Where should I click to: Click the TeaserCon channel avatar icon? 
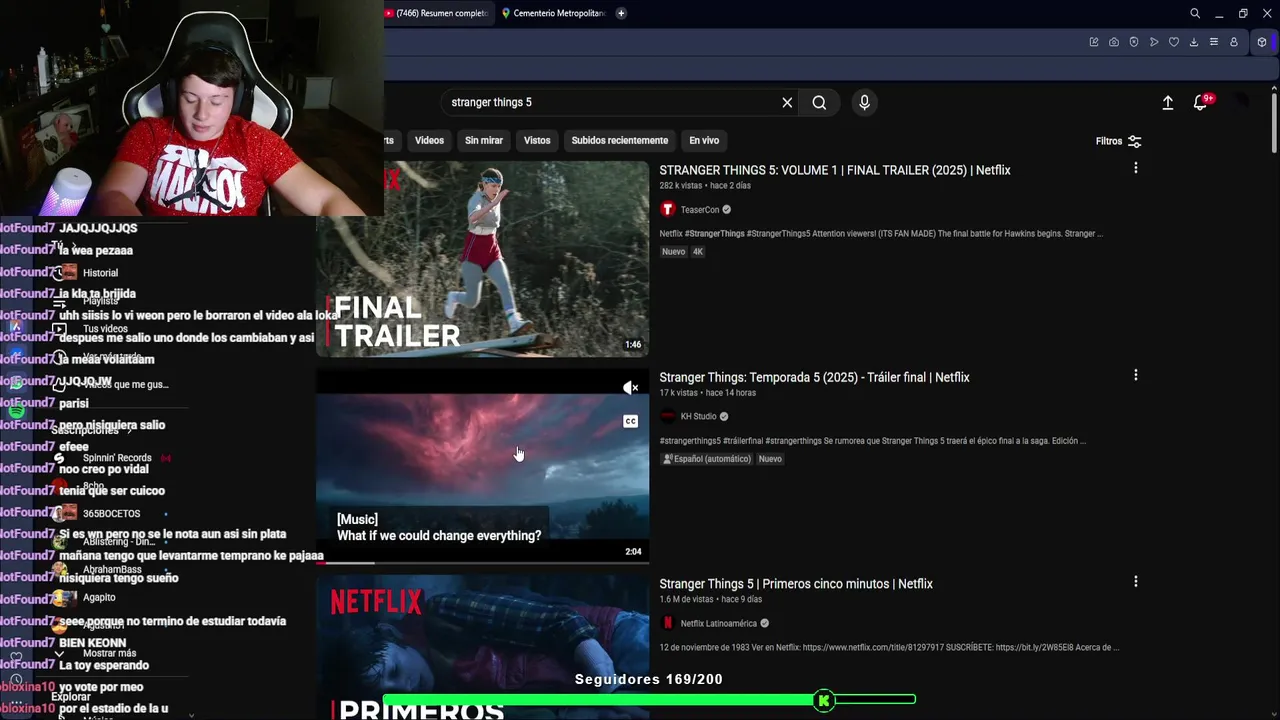pos(667,209)
